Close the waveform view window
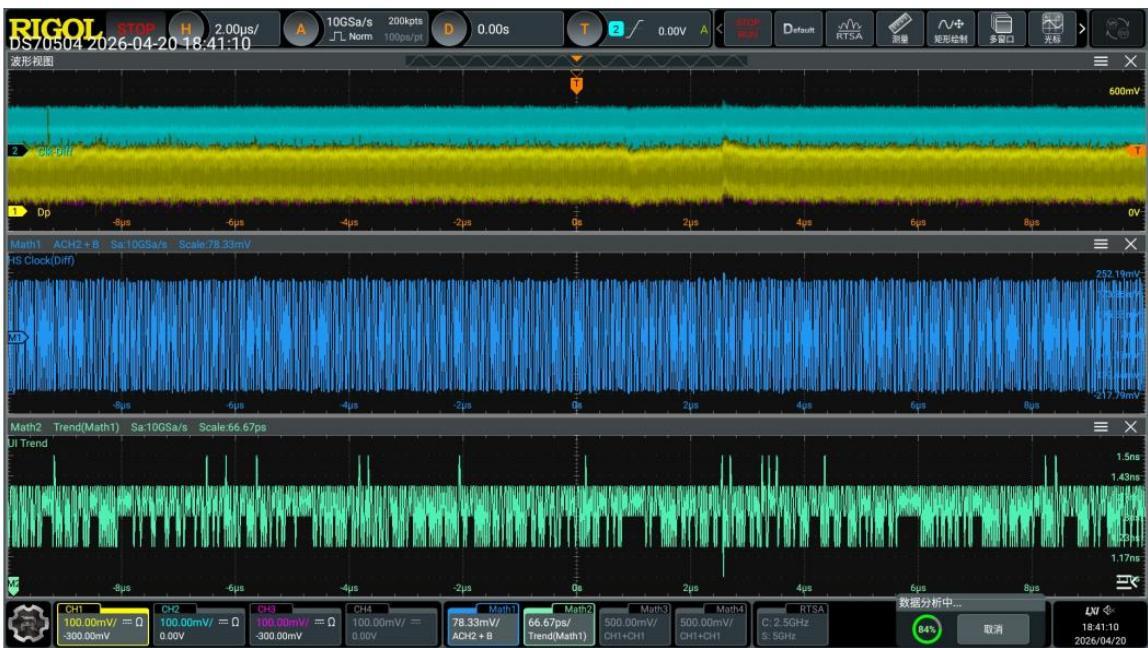This screenshot has height=648, width=1148. [1130, 62]
